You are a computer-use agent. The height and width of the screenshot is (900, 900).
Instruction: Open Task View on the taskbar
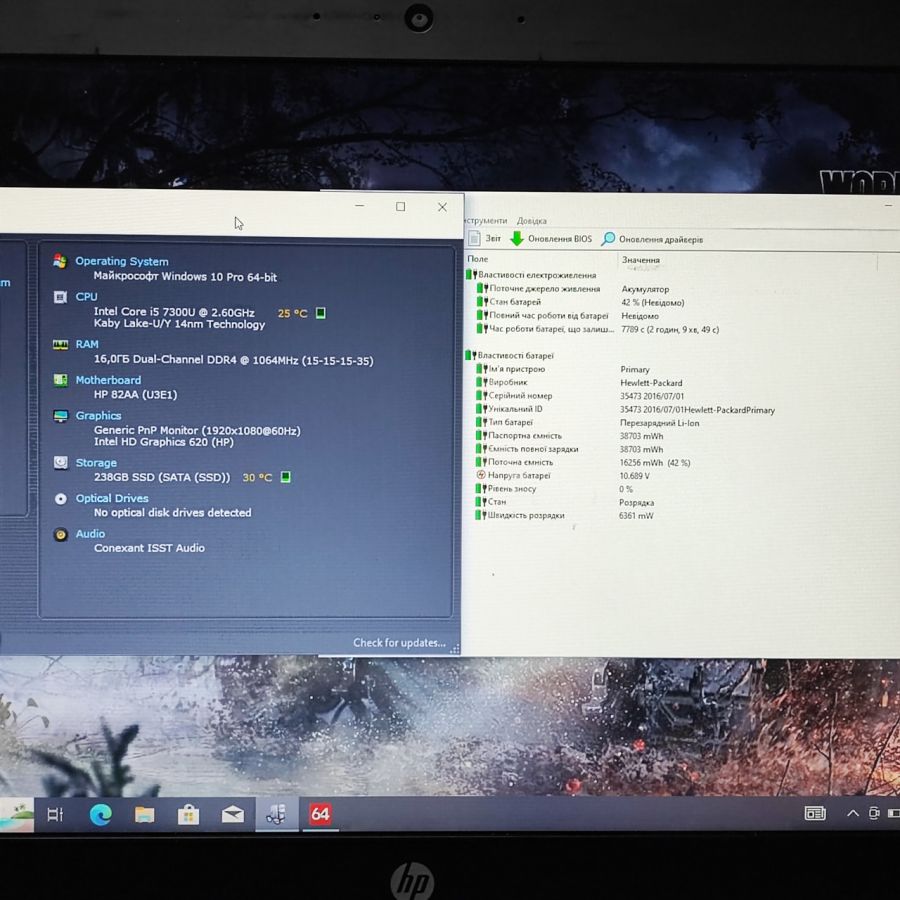coord(55,814)
